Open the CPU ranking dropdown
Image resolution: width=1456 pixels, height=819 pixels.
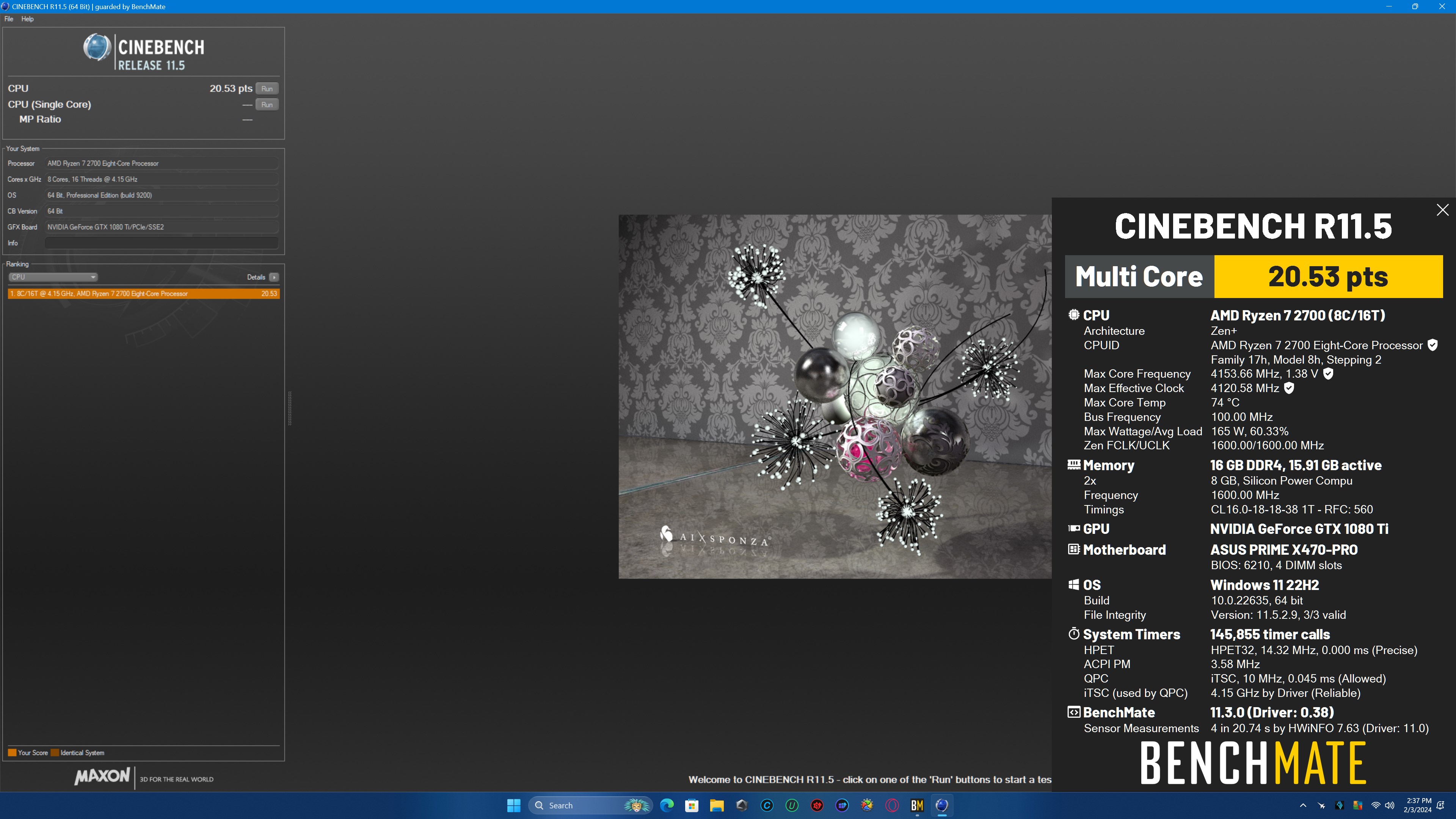[53, 277]
